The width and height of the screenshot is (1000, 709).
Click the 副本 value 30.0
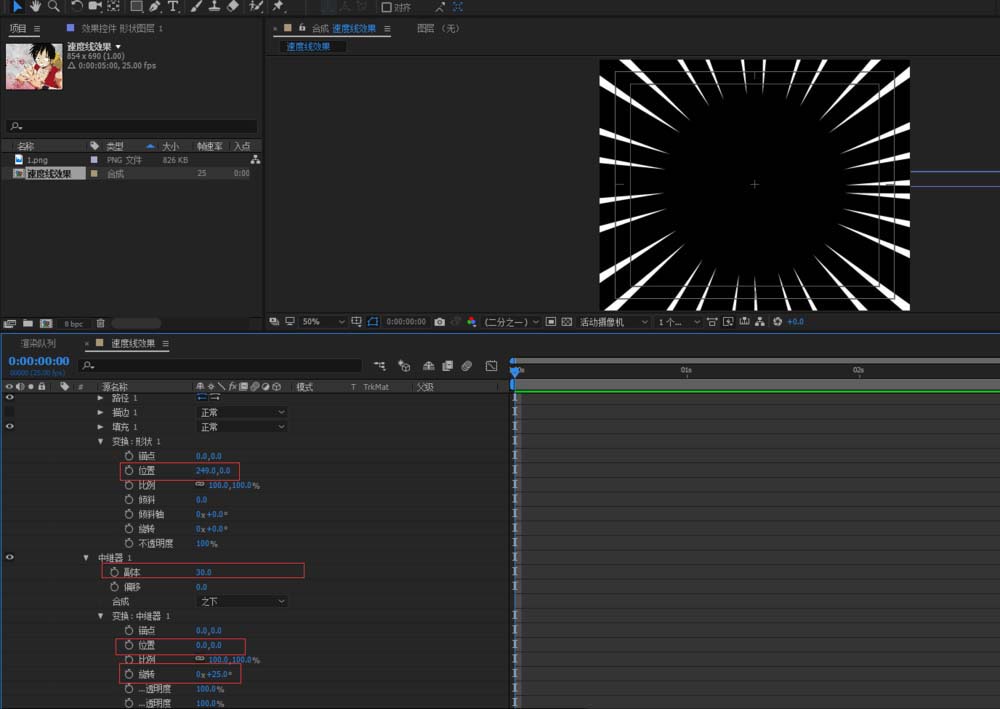[x=203, y=572]
